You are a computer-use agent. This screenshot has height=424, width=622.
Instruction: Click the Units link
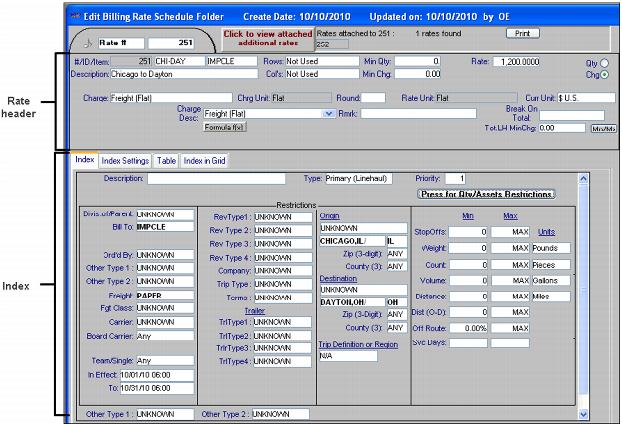pyautogui.click(x=546, y=232)
